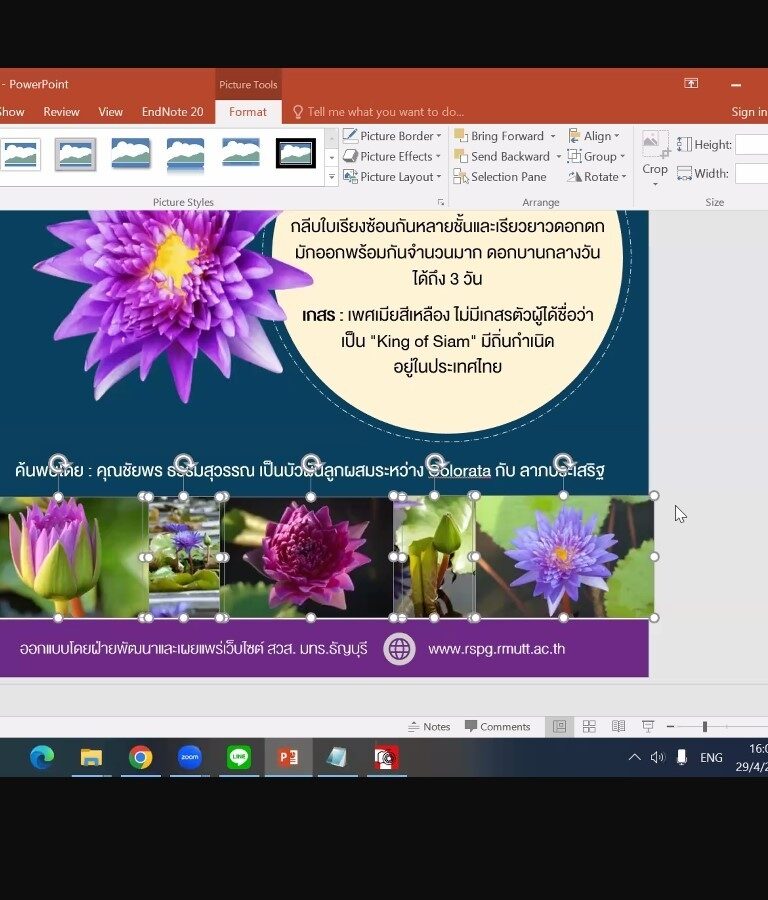The height and width of the screenshot is (900, 768).
Task: Start Slide Show from status bar
Action: [x=648, y=727]
